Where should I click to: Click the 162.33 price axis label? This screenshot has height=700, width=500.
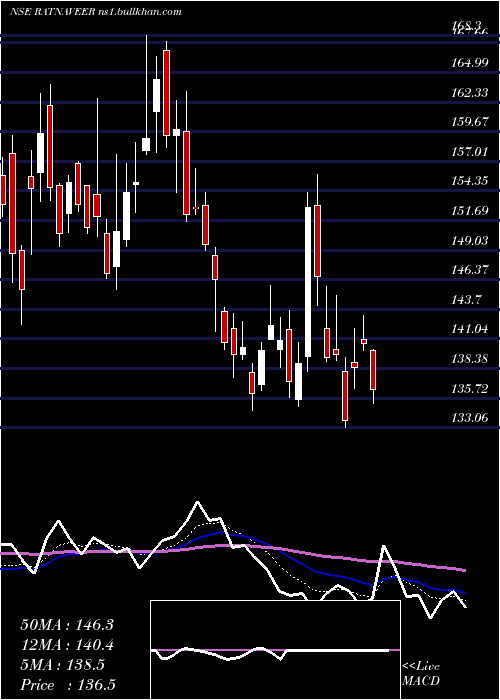click(470, 92)
